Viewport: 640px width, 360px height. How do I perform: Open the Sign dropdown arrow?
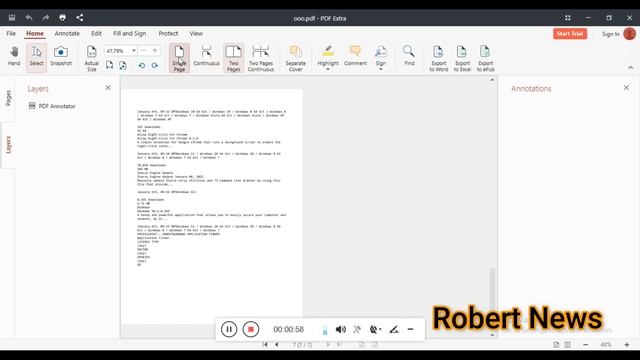(380, 69)
